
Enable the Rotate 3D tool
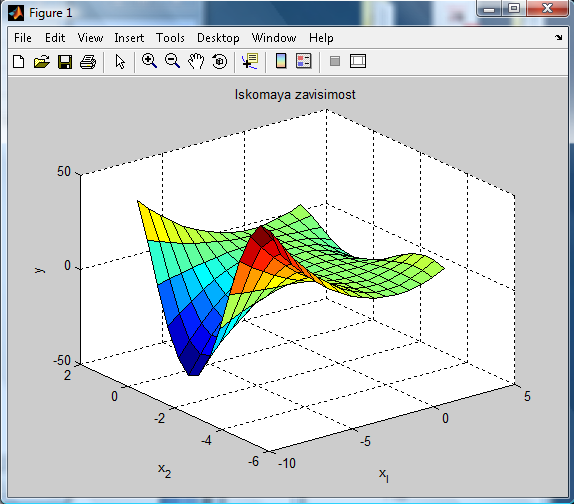coord(220,61)
